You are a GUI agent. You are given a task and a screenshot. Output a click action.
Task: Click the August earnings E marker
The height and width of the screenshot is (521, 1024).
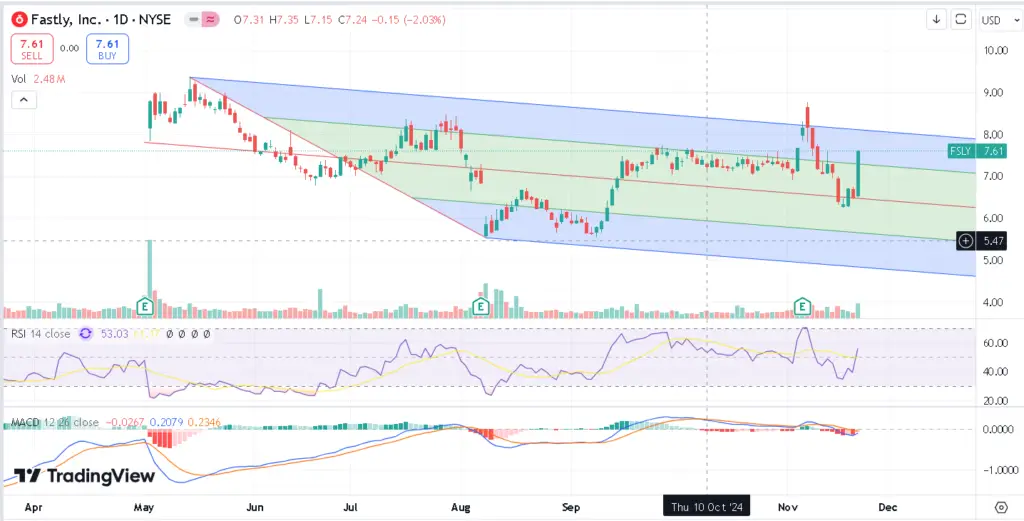point(481,306)
